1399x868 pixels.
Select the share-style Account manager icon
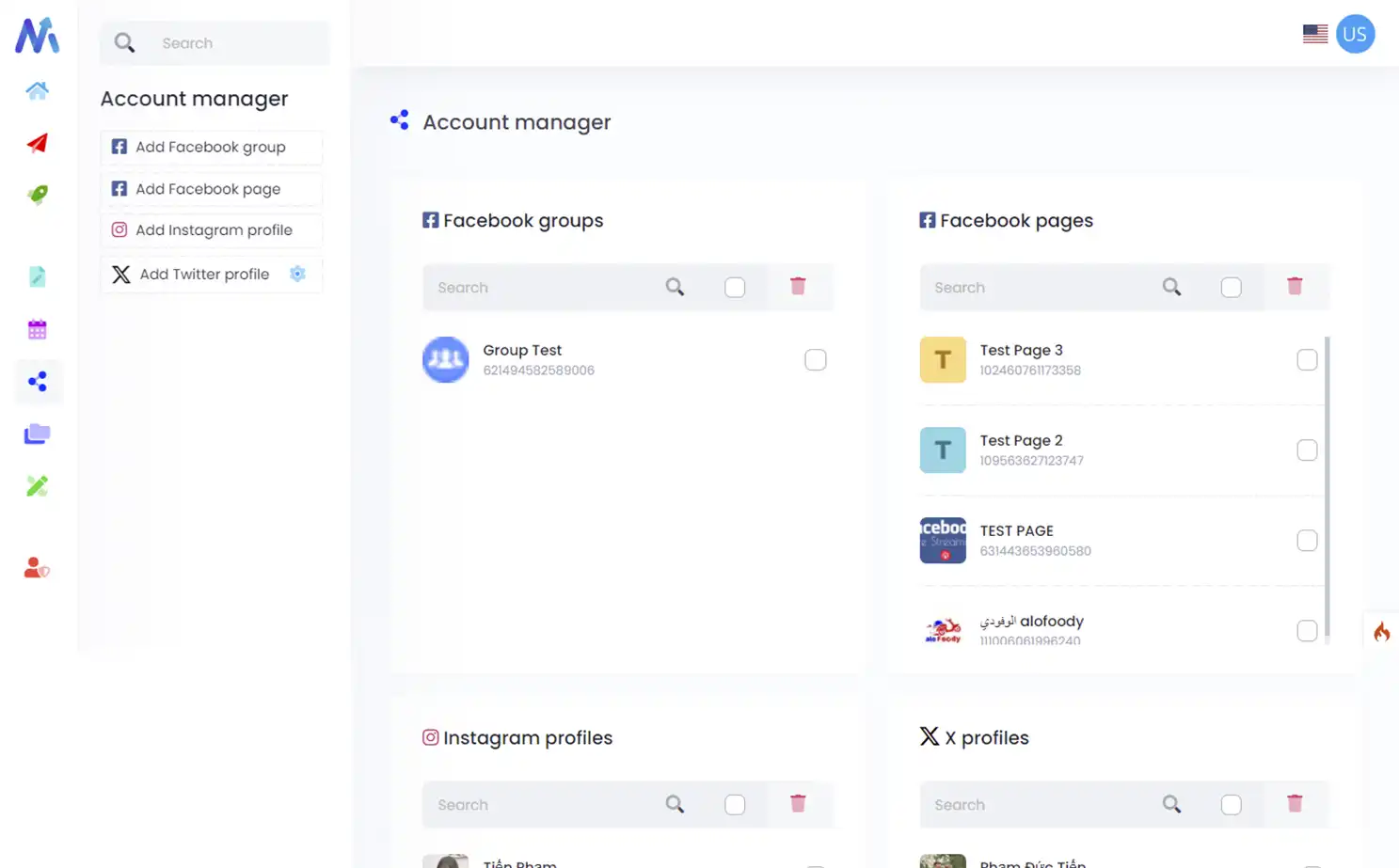point(37,381)
